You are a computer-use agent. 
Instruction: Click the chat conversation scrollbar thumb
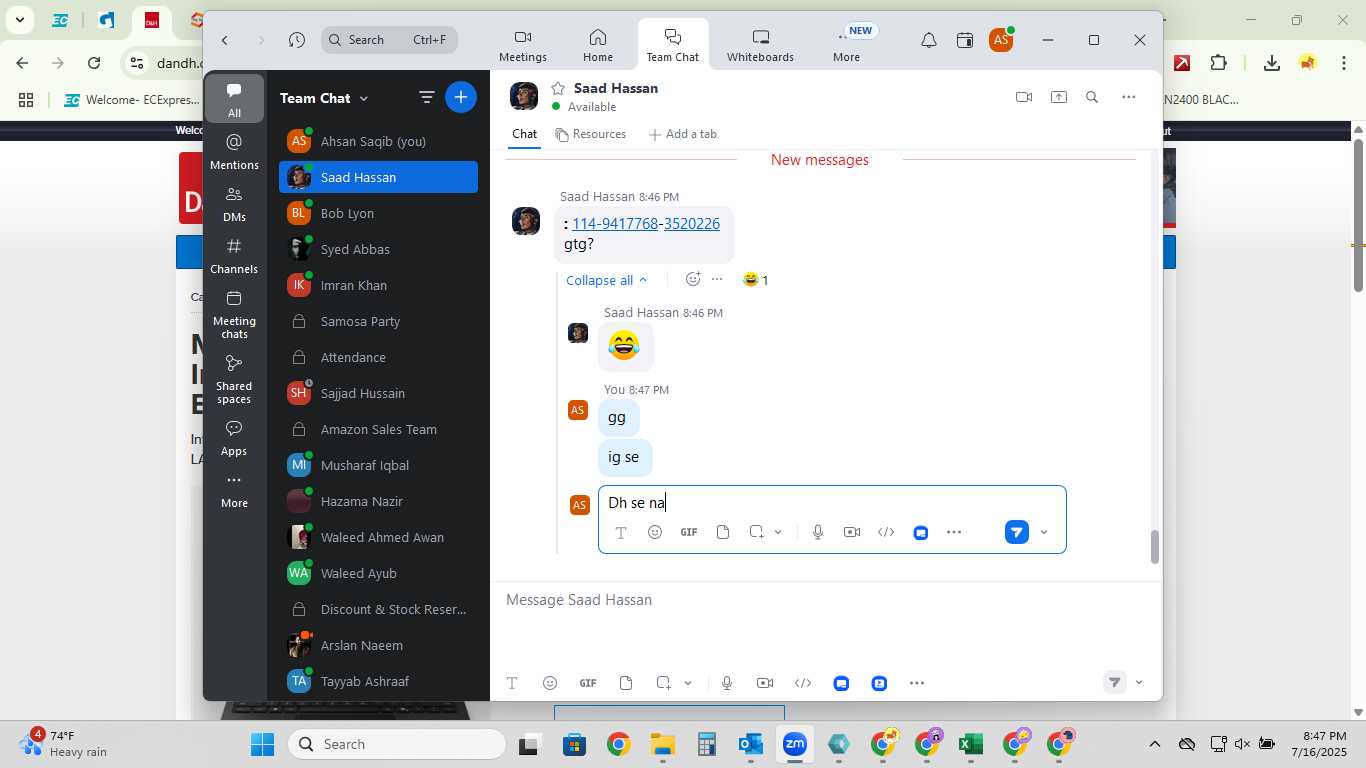pos(1154,546)
